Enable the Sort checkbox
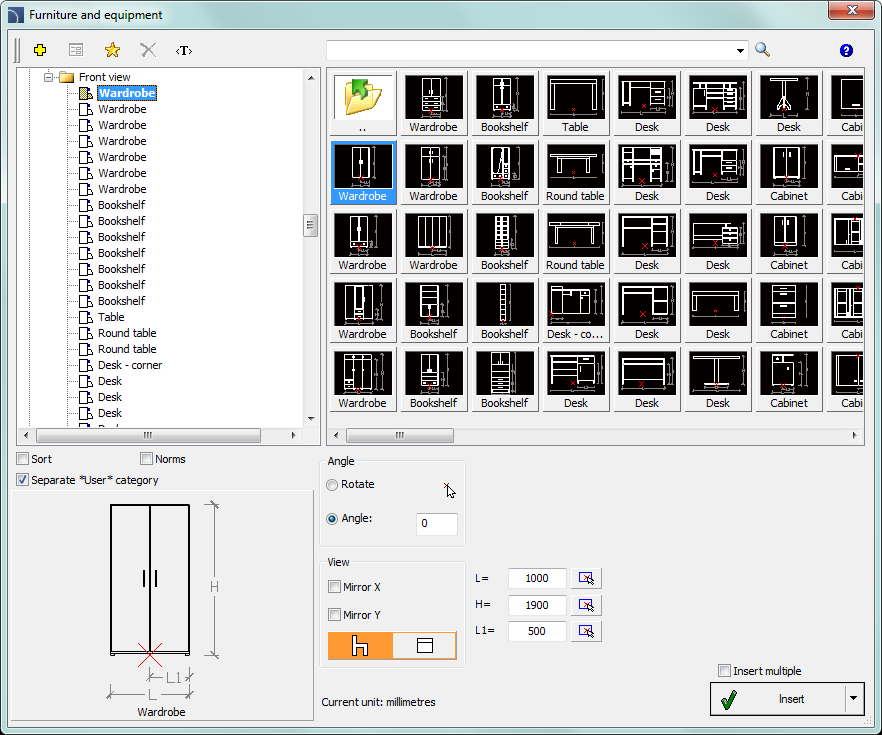 (x=23, y=459)
